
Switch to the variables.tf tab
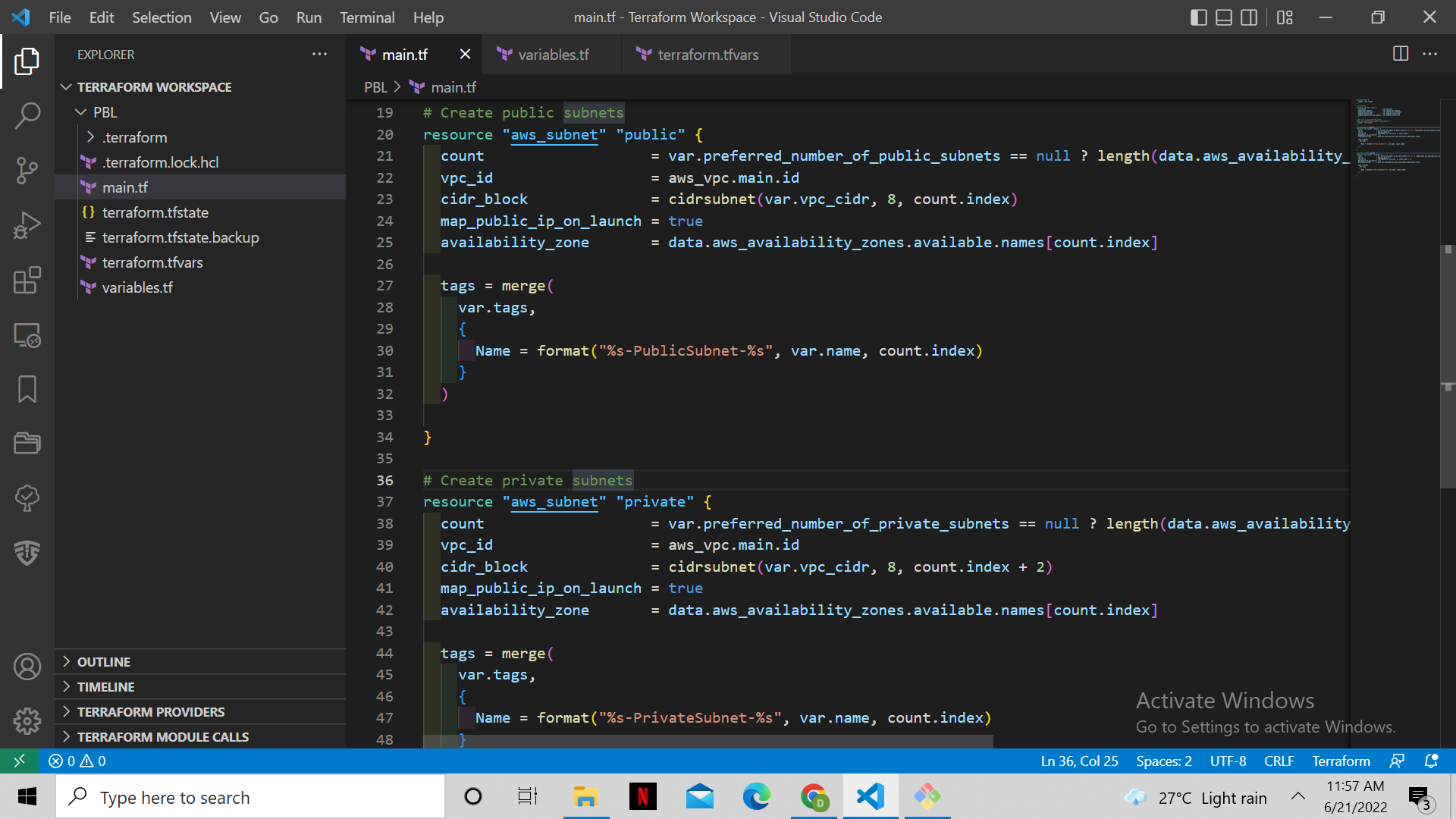tap(552, 54)
